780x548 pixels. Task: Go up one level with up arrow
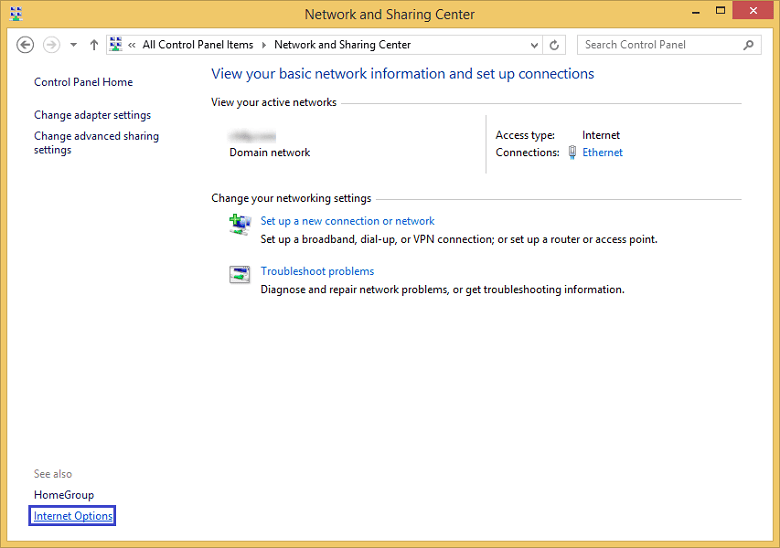point(94,45)
